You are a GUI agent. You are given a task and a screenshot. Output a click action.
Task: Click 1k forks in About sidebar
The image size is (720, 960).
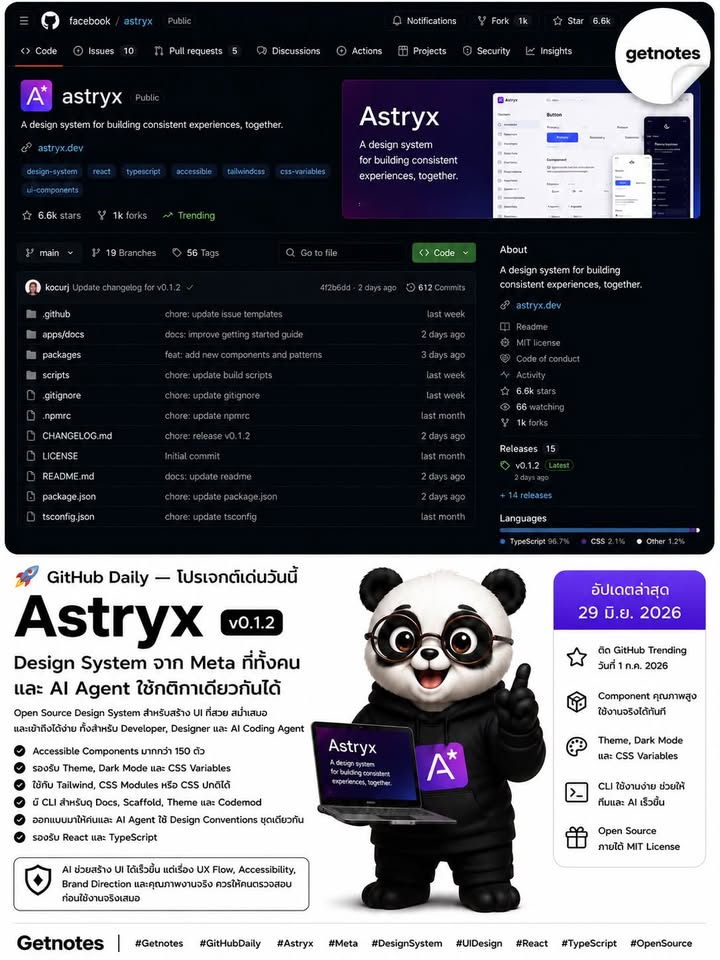tap(531, 422)
